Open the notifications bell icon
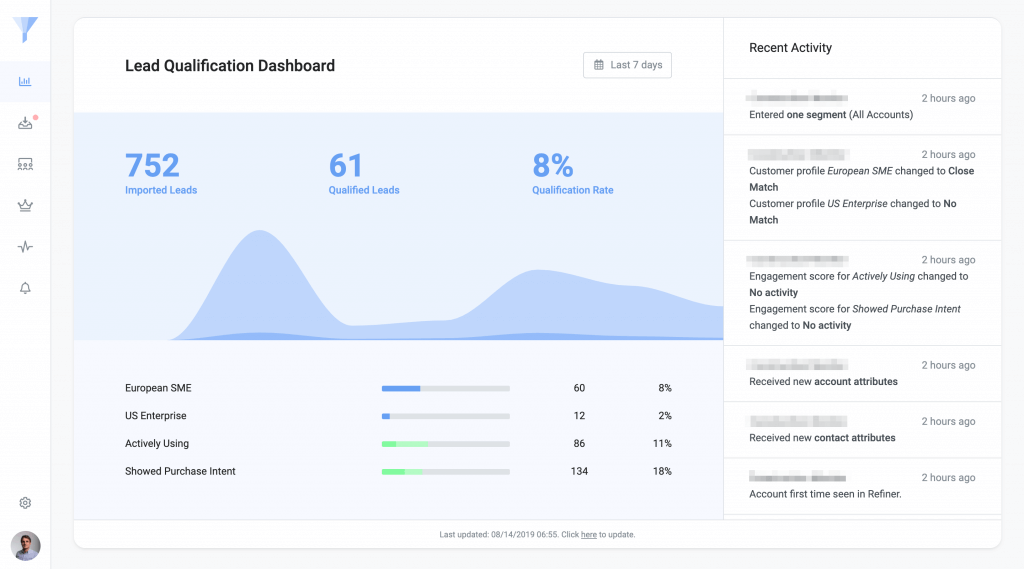The width and height of the screenshot is (1024, 569). pos(25,288)
